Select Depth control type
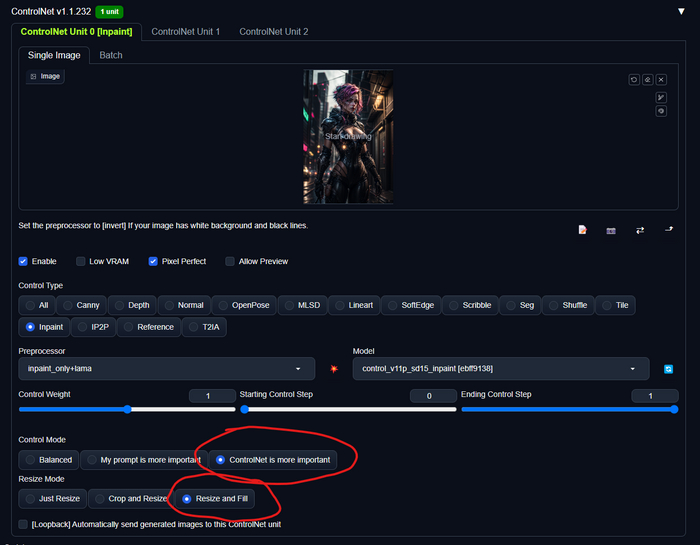 pos(132,305)
